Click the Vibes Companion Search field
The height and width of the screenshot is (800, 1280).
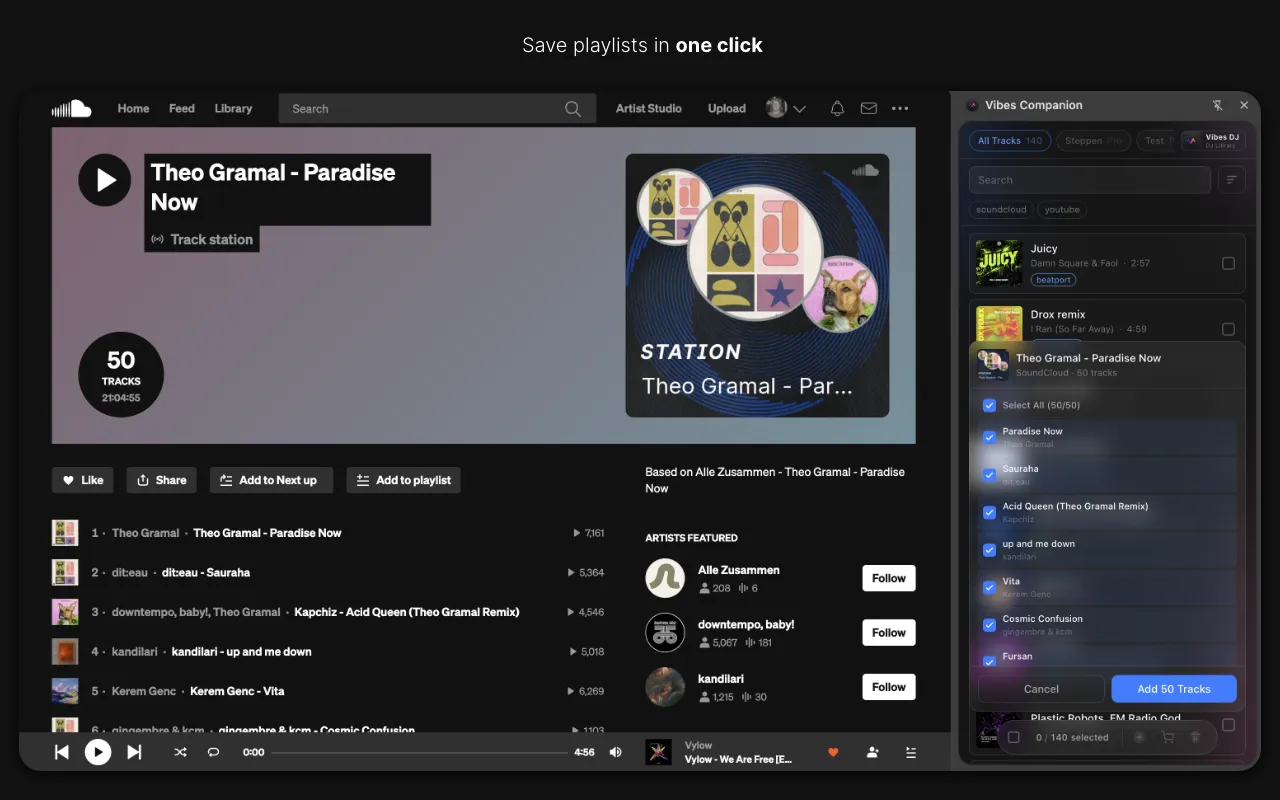(1090, 180)
